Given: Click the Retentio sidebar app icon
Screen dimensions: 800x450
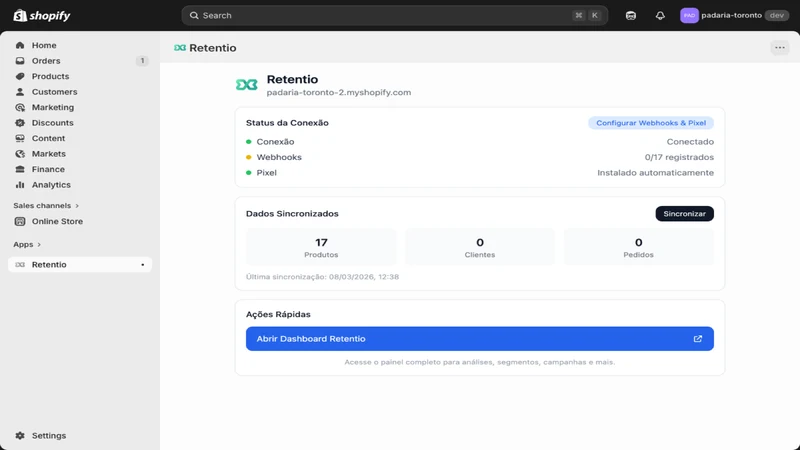Looking at the screenshot, I should (20, 264).
